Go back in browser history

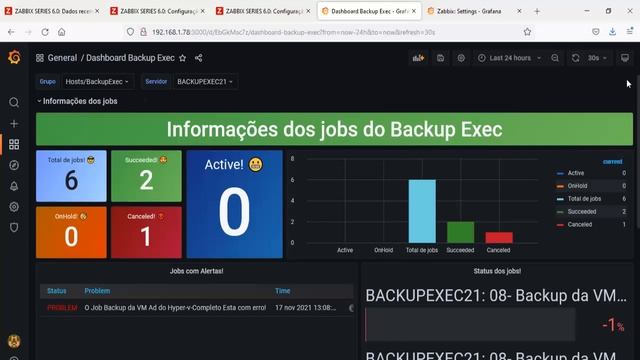[11, 32]
